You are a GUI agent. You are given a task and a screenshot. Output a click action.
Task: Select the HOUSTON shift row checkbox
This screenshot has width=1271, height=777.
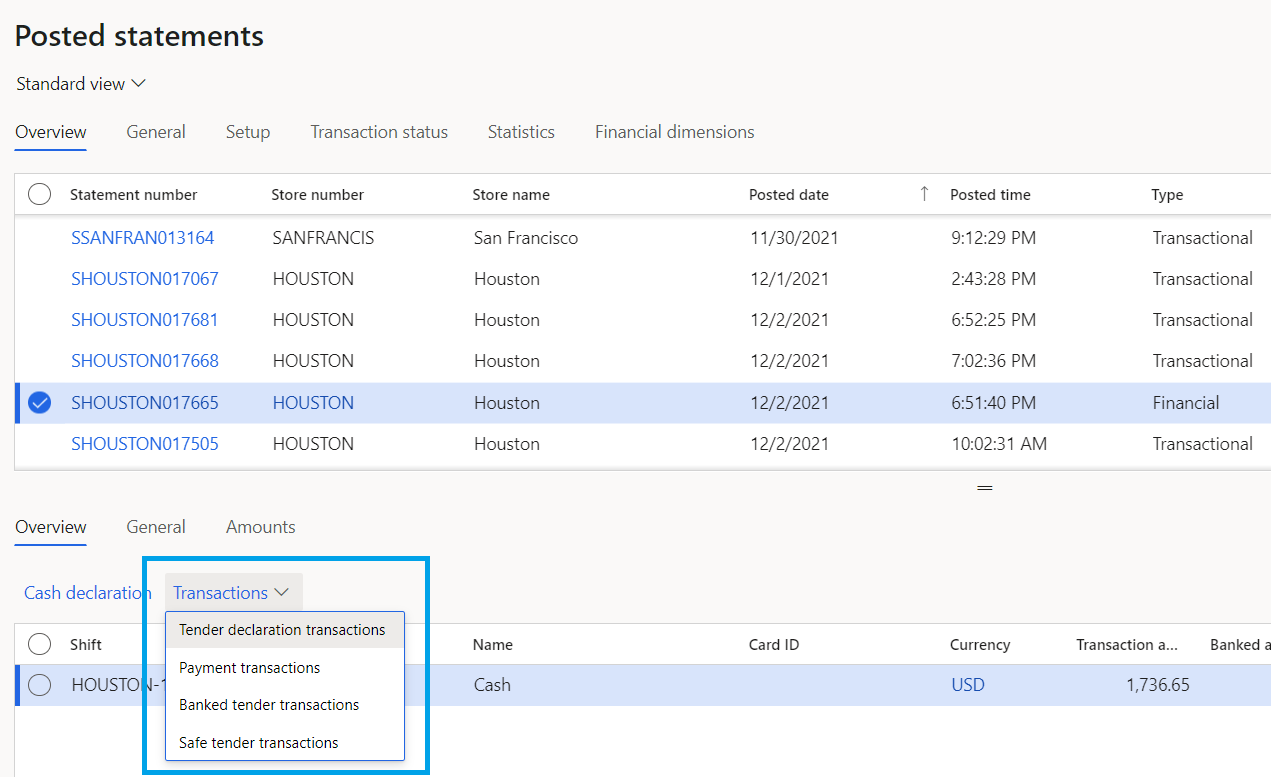[39, 684]
